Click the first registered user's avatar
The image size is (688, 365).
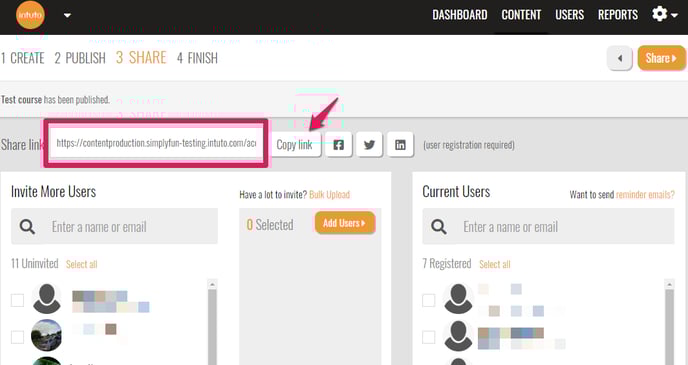pyautogui.click(x=458, y=298)
